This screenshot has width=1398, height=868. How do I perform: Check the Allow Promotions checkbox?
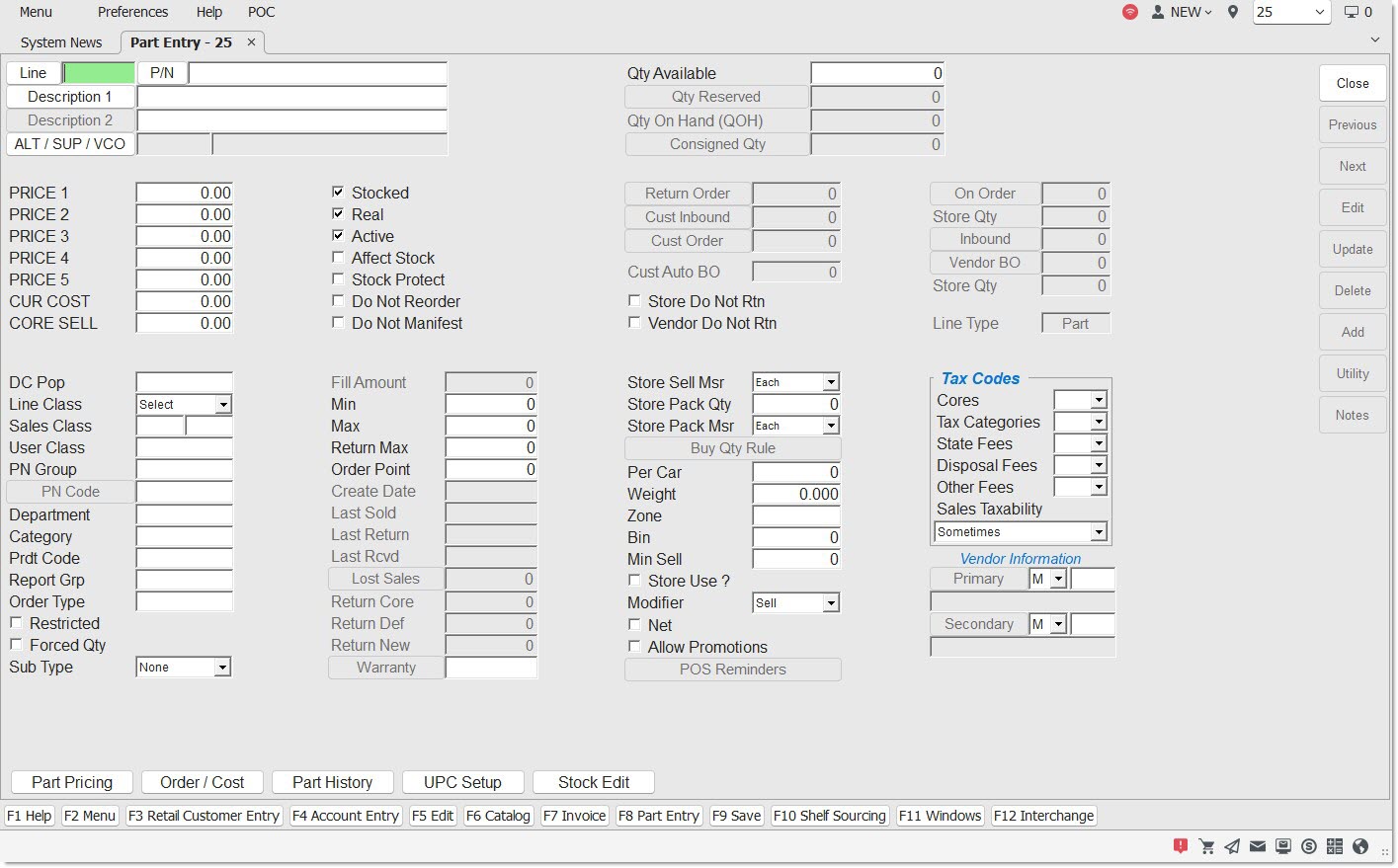(x=634, y=647)
